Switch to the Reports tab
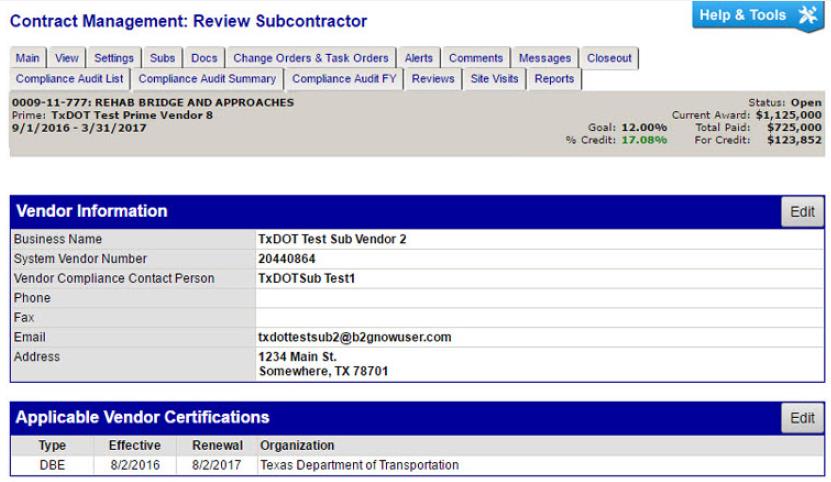831x482 pixels. coord(555,79)
